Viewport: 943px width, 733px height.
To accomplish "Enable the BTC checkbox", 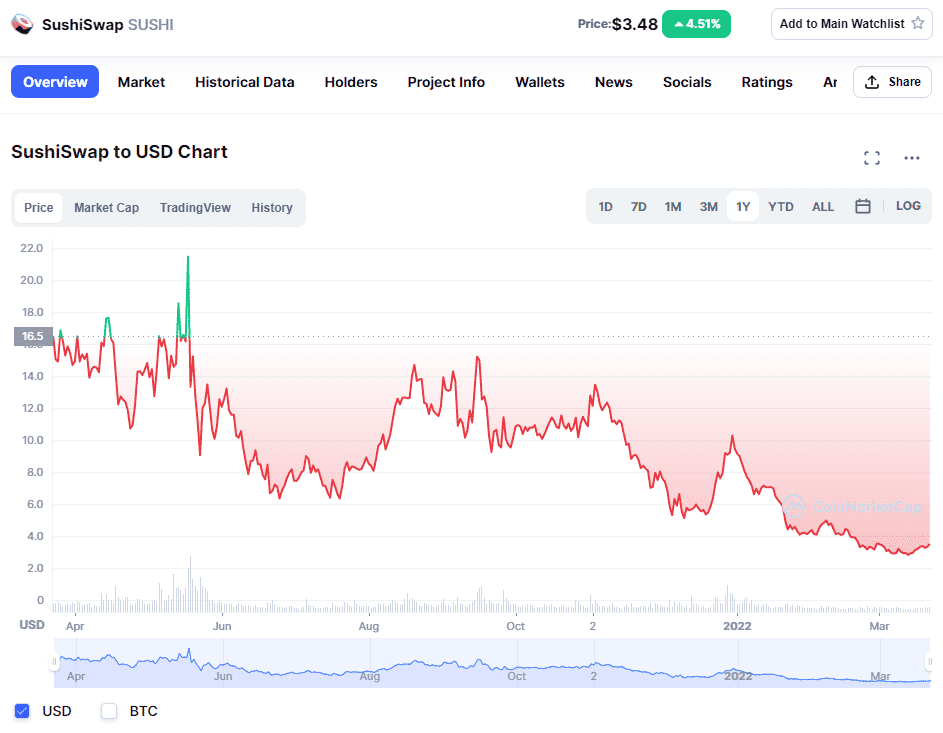I will point(109,711).
